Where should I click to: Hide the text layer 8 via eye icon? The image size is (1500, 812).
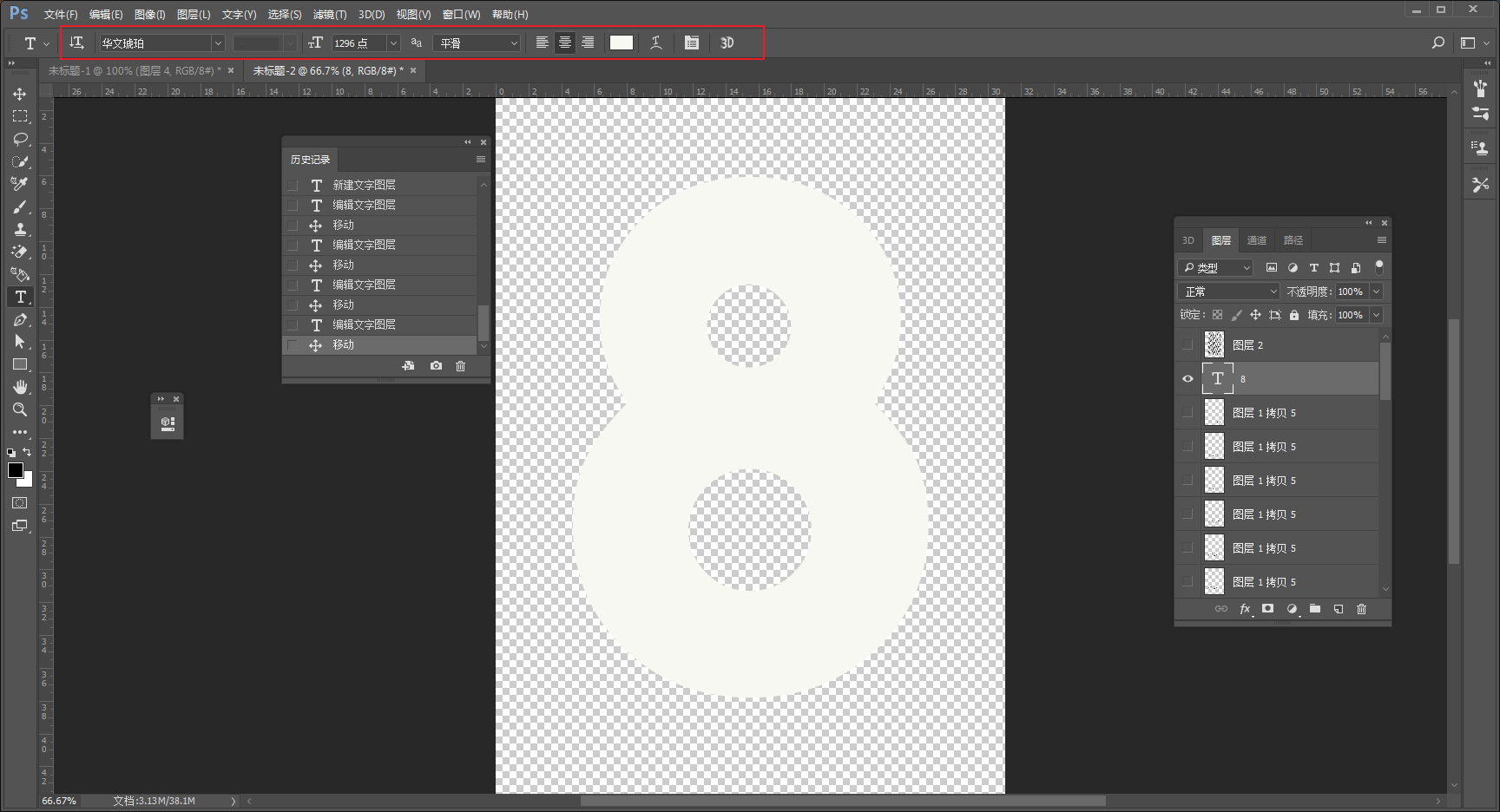click(1187, 378)
